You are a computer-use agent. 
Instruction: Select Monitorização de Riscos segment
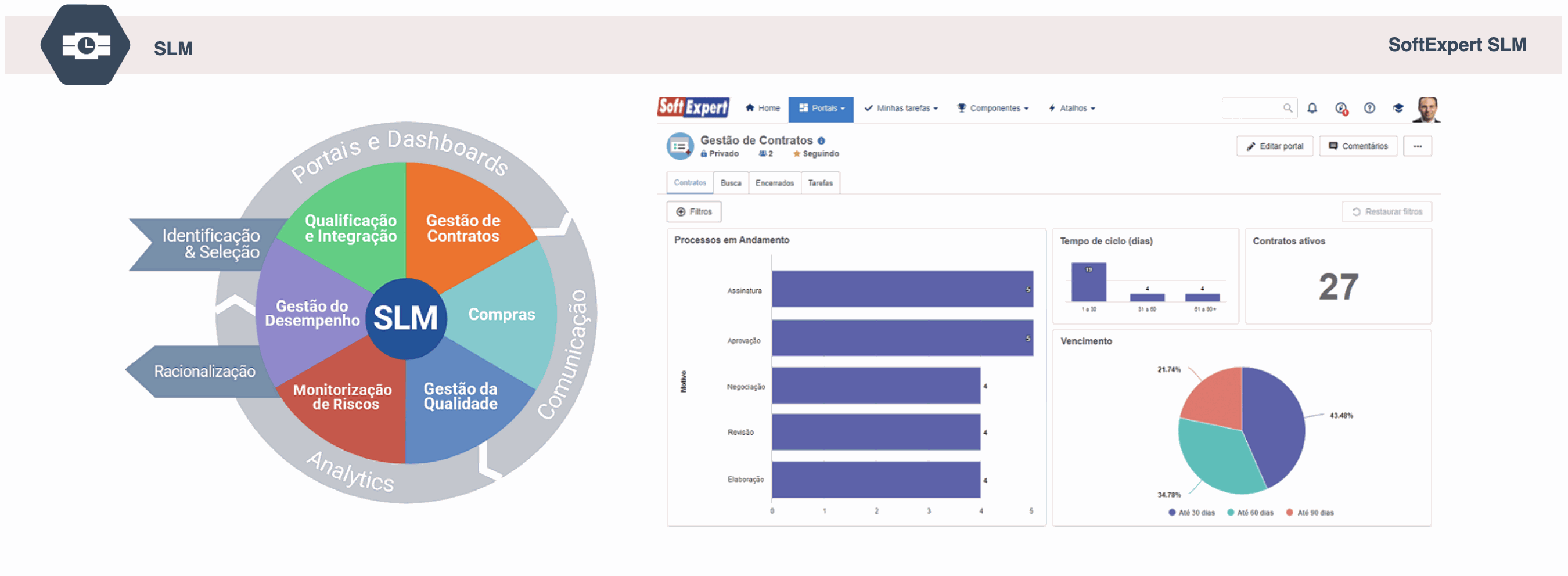(343, 397)
